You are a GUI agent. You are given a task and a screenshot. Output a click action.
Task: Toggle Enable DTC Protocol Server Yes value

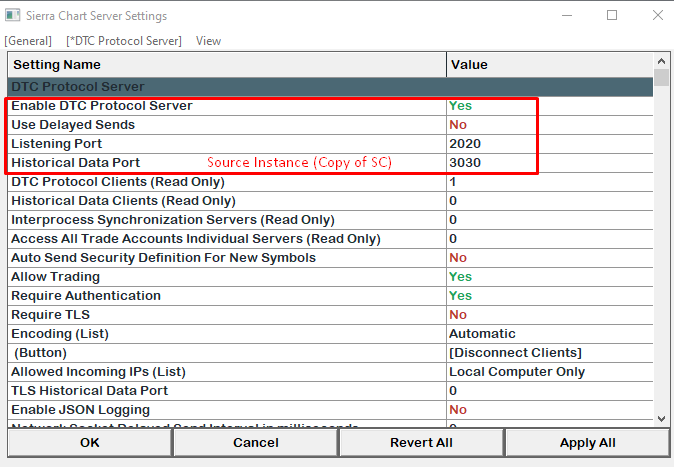pyautogui.click(x=460, y=106)
